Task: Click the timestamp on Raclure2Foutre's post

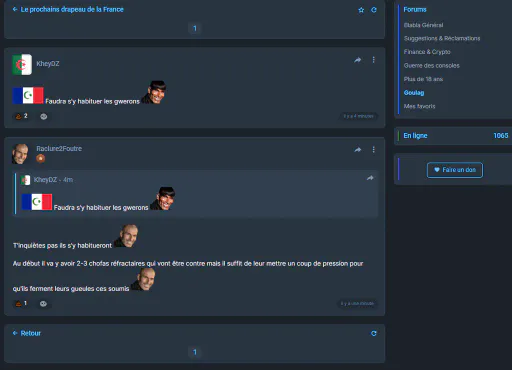Action: (357, 304)
